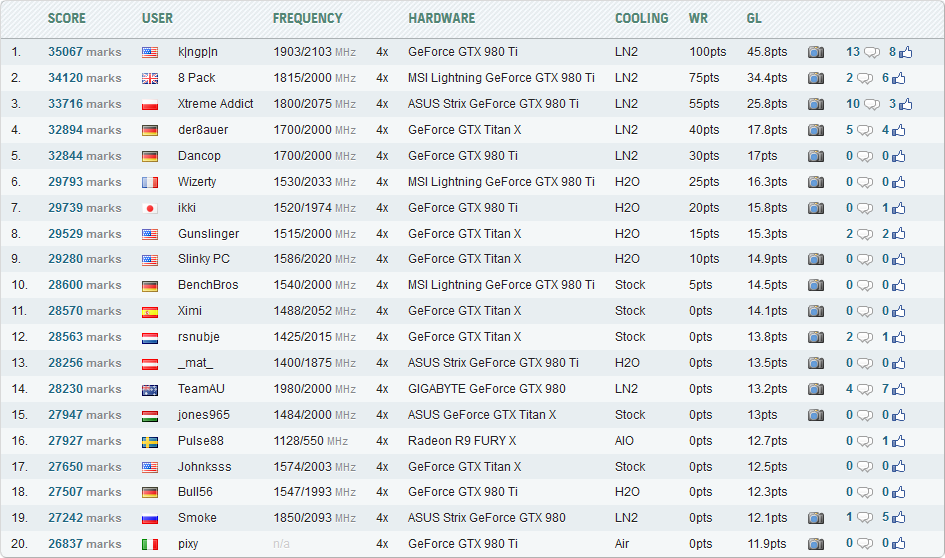
Task: Select frequency 1128/550 MHz
Action: point(310,440)
